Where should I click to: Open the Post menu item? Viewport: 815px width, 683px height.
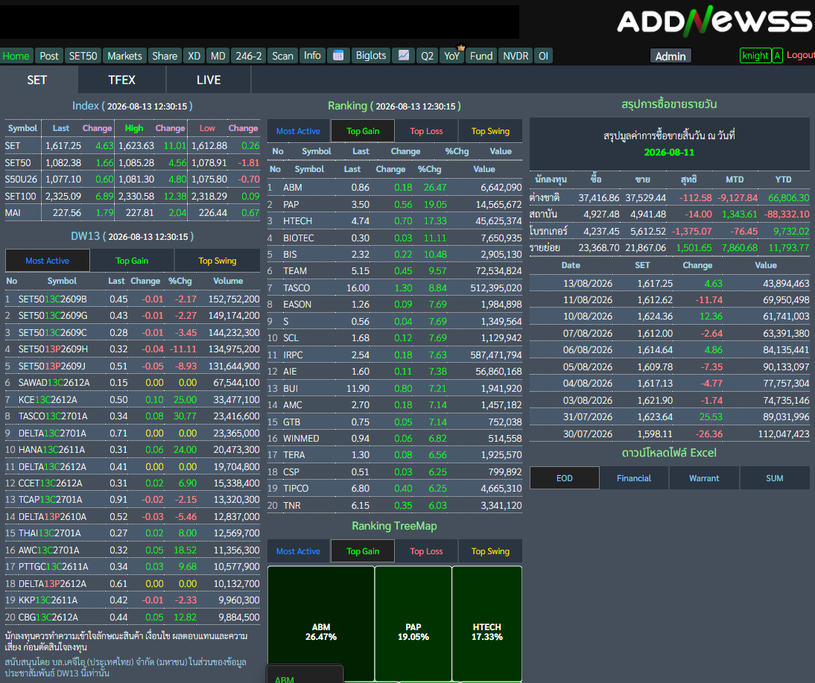coord(49,56)
